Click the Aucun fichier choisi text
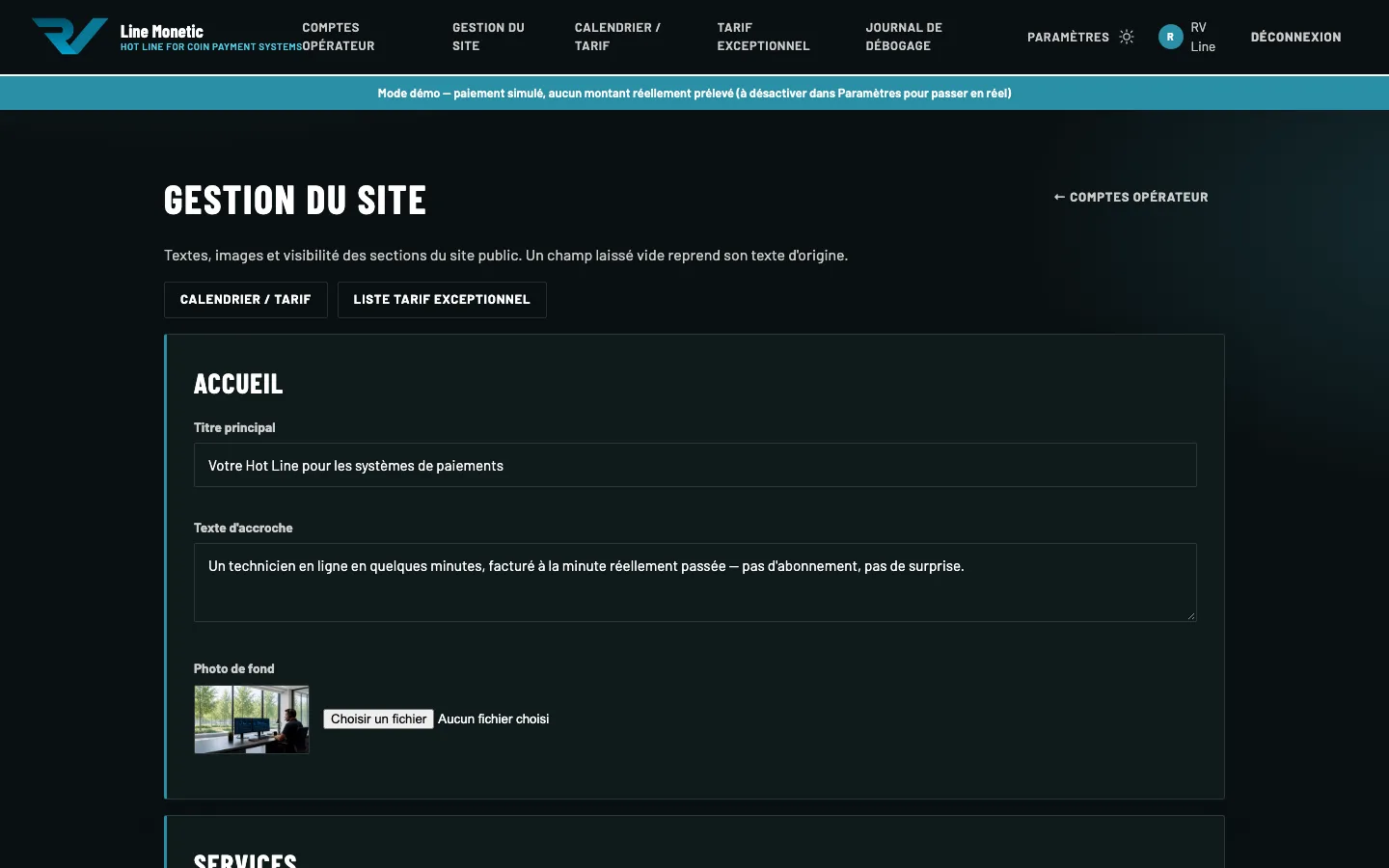Image resolution: width=1389 pixels, height=868 pixels. (494, 719)
